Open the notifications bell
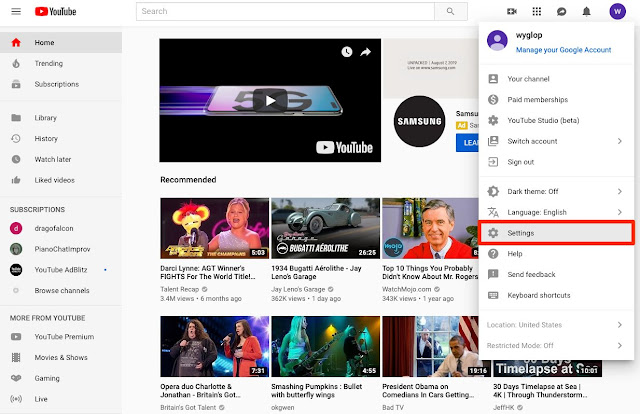640x414 pixels. [x=587, y=11]
